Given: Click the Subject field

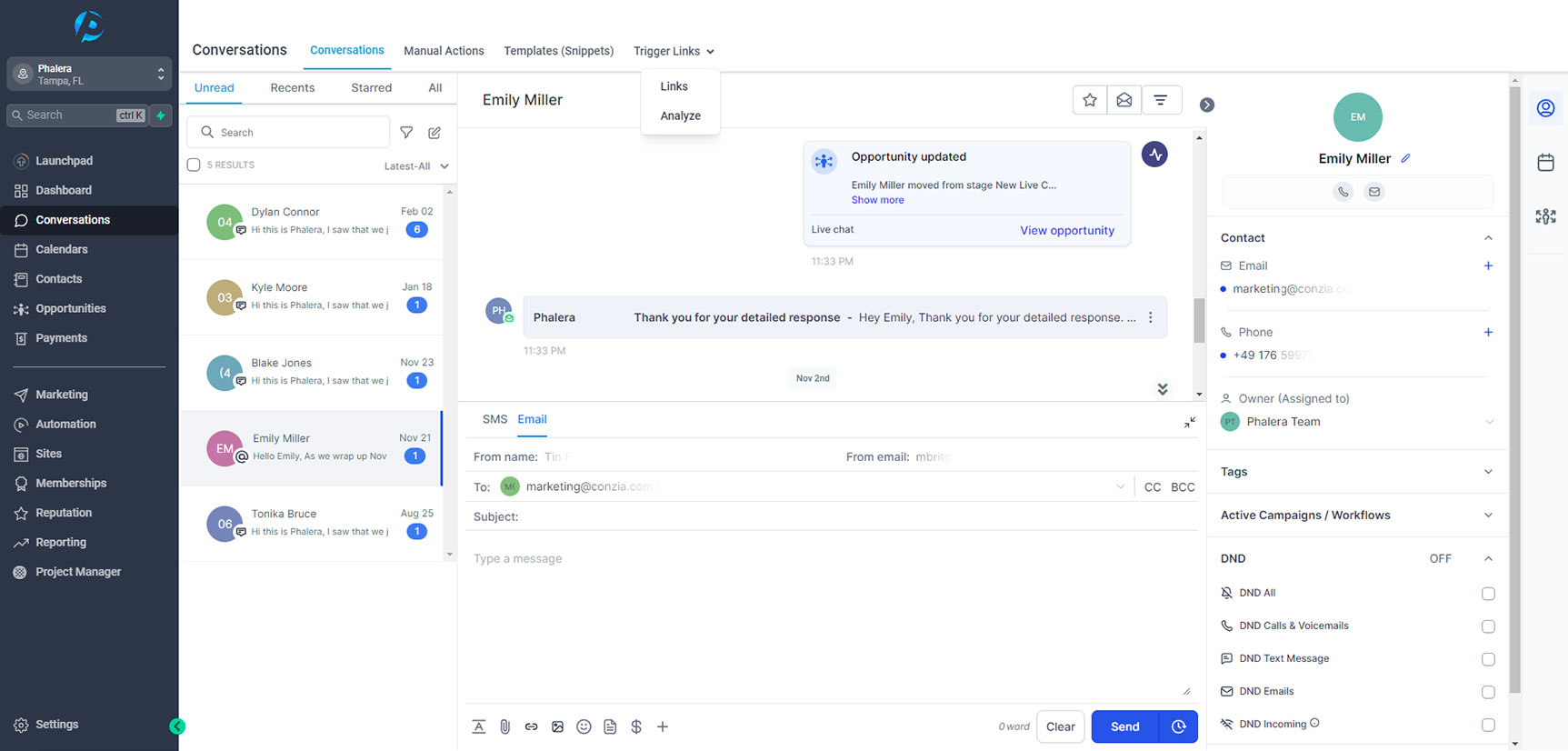Looking at the screenshot, I should tap(833, 516).
